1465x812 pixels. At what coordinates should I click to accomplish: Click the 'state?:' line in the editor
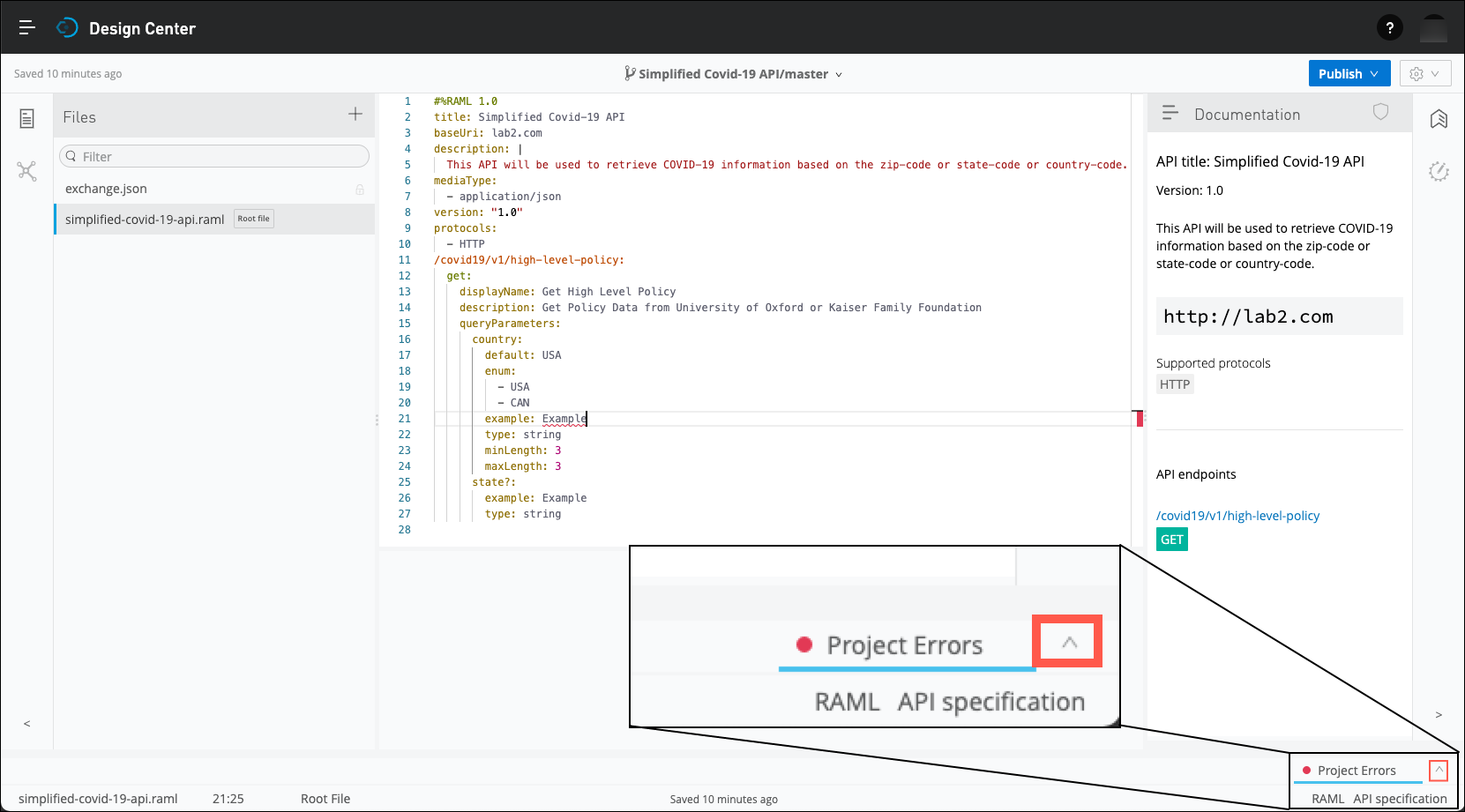[494, 482]
